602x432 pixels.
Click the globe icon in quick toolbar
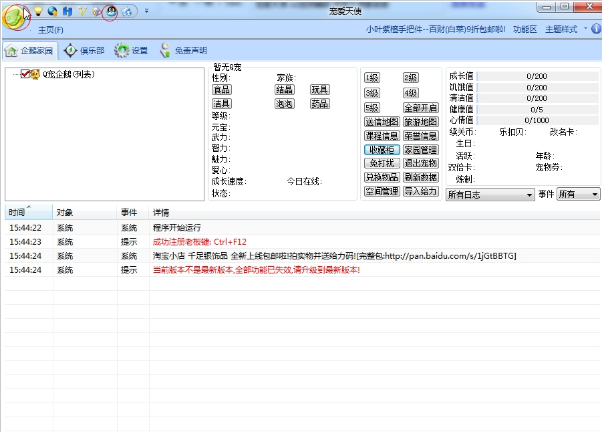[x=53, y=10]
